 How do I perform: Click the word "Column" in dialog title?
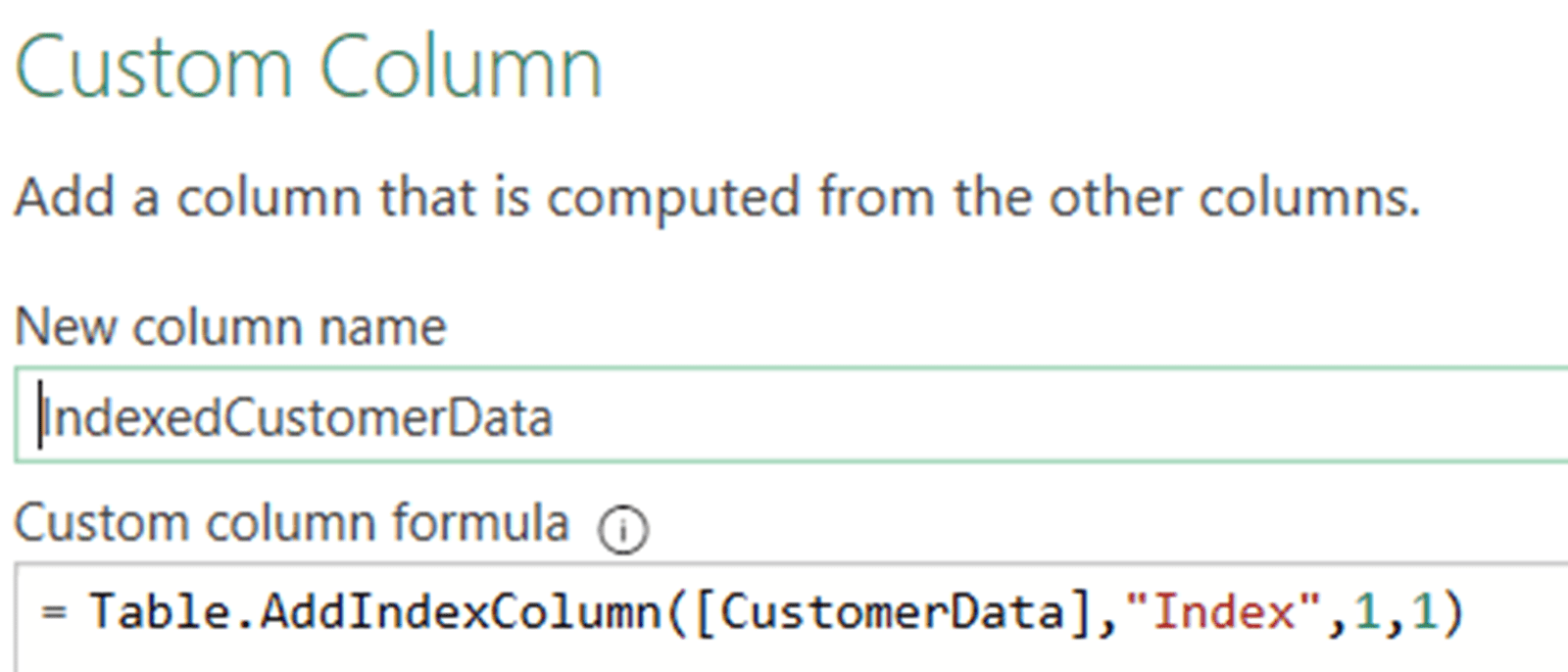click(x=461, y=69)
